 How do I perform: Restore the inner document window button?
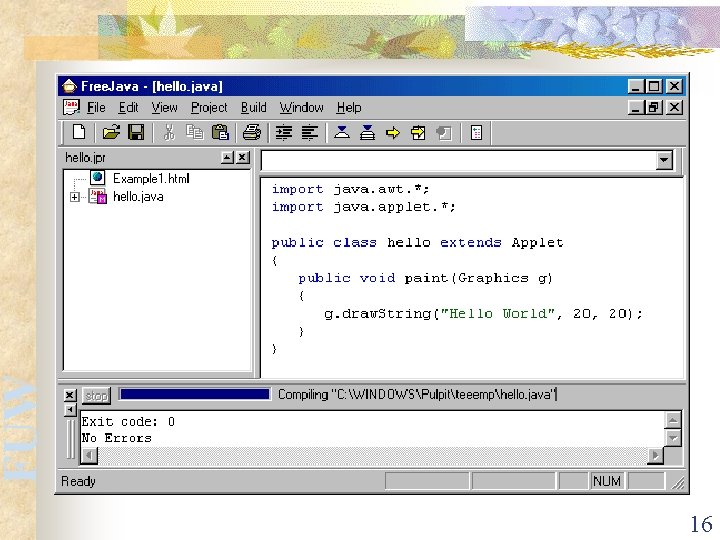click(x=654, y=107)
